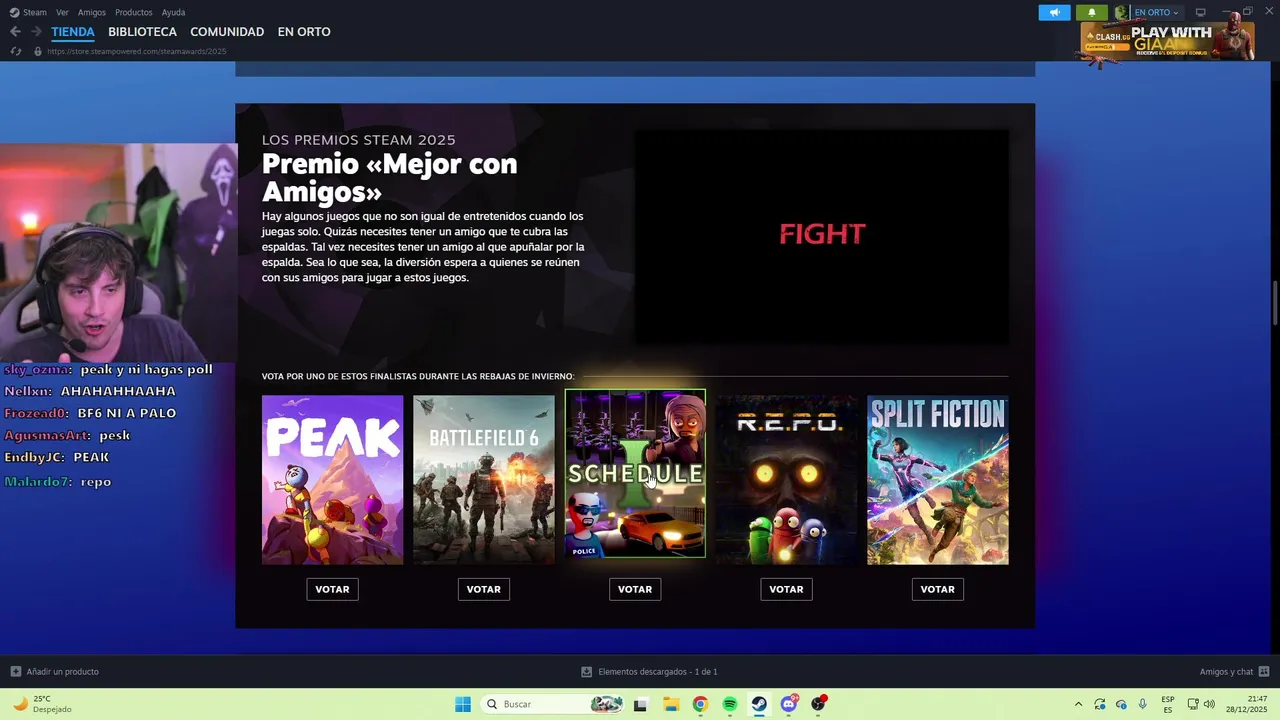Switch to the COMUNIDAD tab
The image size is (1280, 720).
[227, 32]
